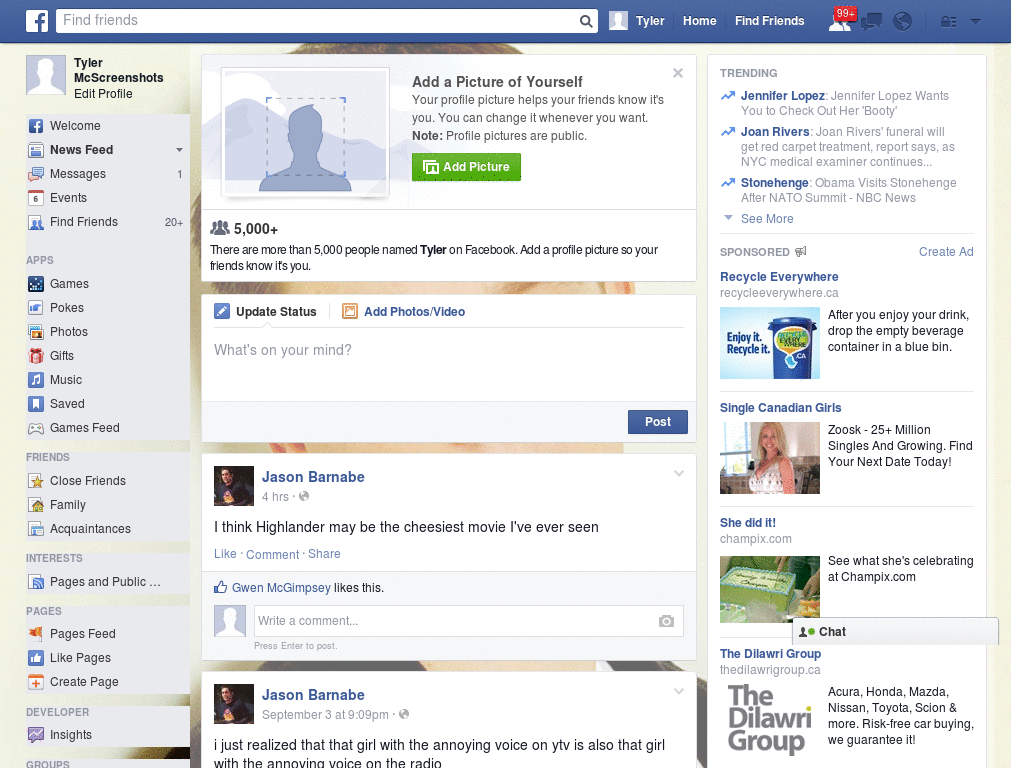Click the green Add Picture button
Screen dimensions: 1024x768
pos(466,167)
